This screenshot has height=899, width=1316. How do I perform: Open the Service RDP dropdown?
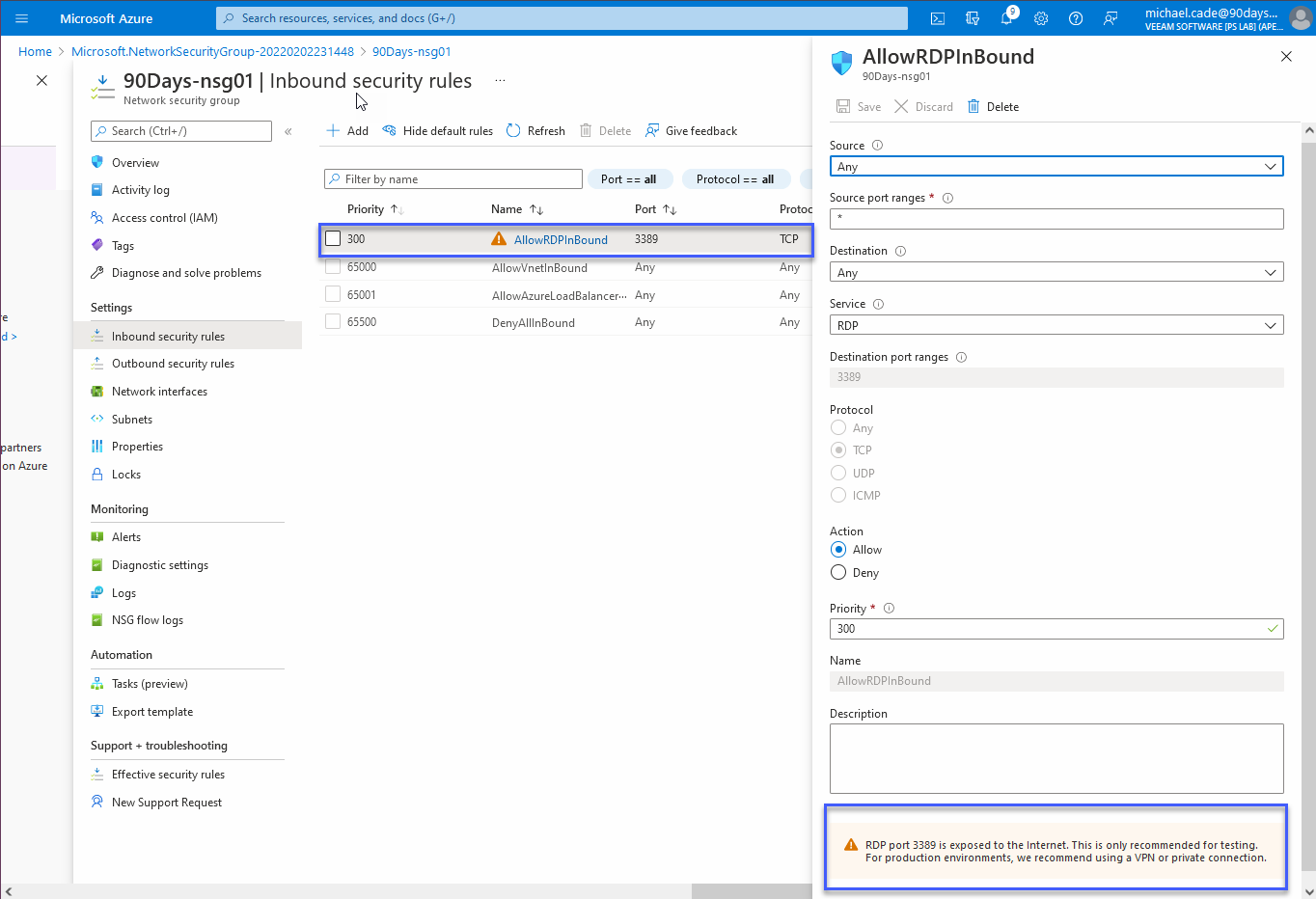[x=1056, y=326]
